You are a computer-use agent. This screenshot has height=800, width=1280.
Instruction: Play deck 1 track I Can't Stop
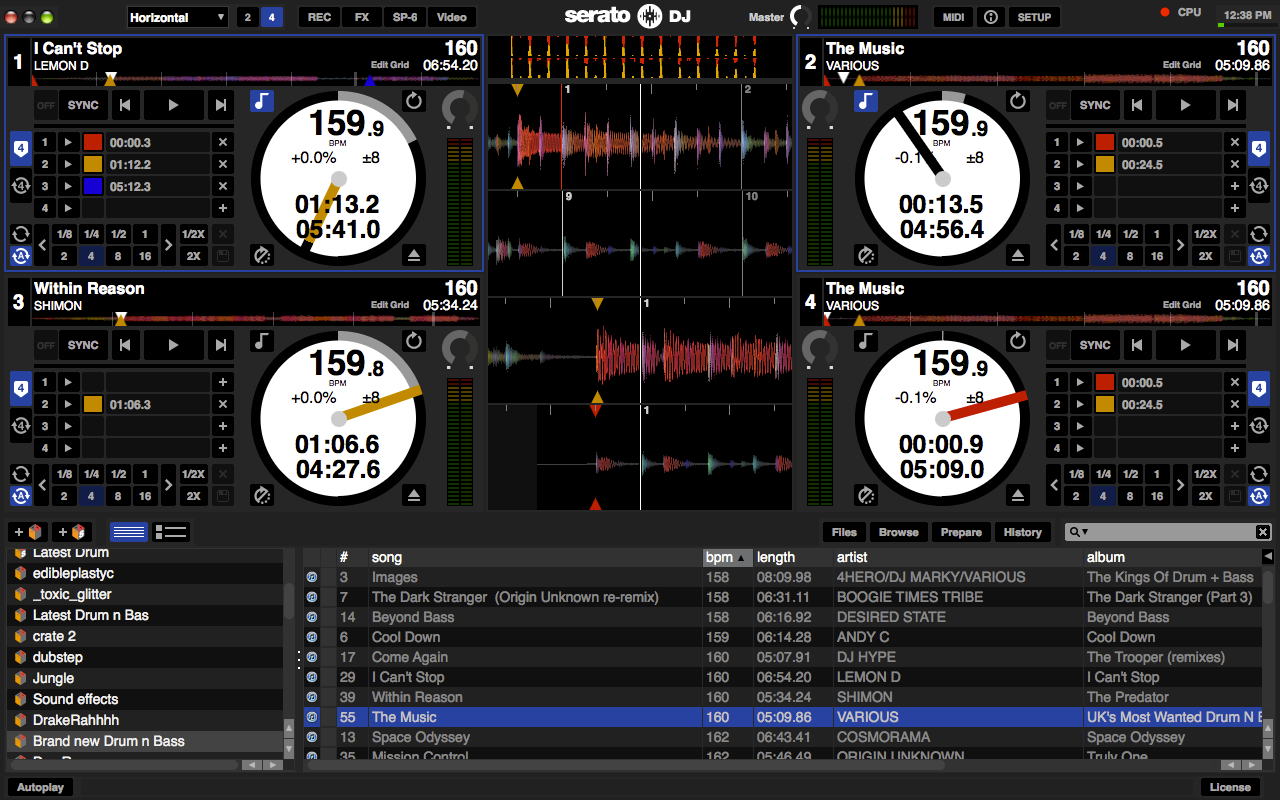173,105
